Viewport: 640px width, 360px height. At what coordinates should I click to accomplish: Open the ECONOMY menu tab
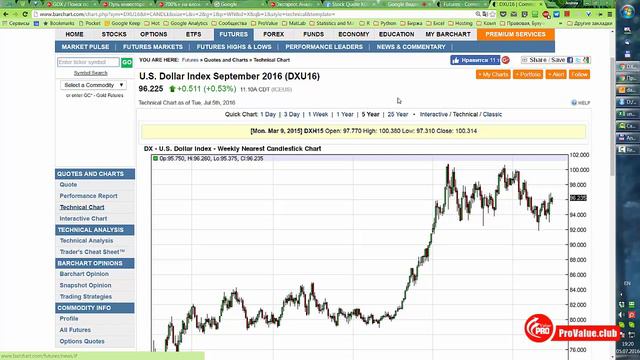point(353,34)
